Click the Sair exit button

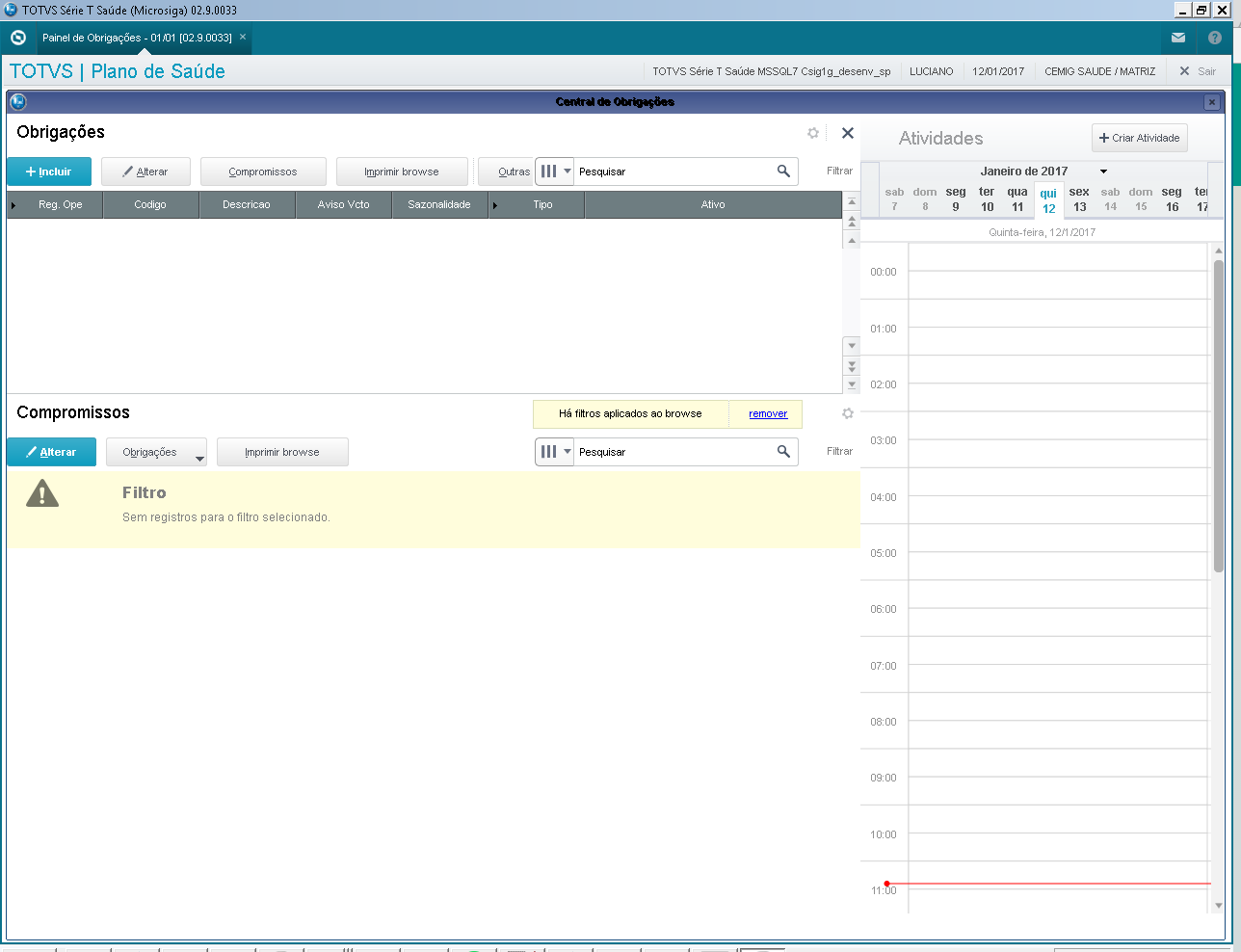1198,71
